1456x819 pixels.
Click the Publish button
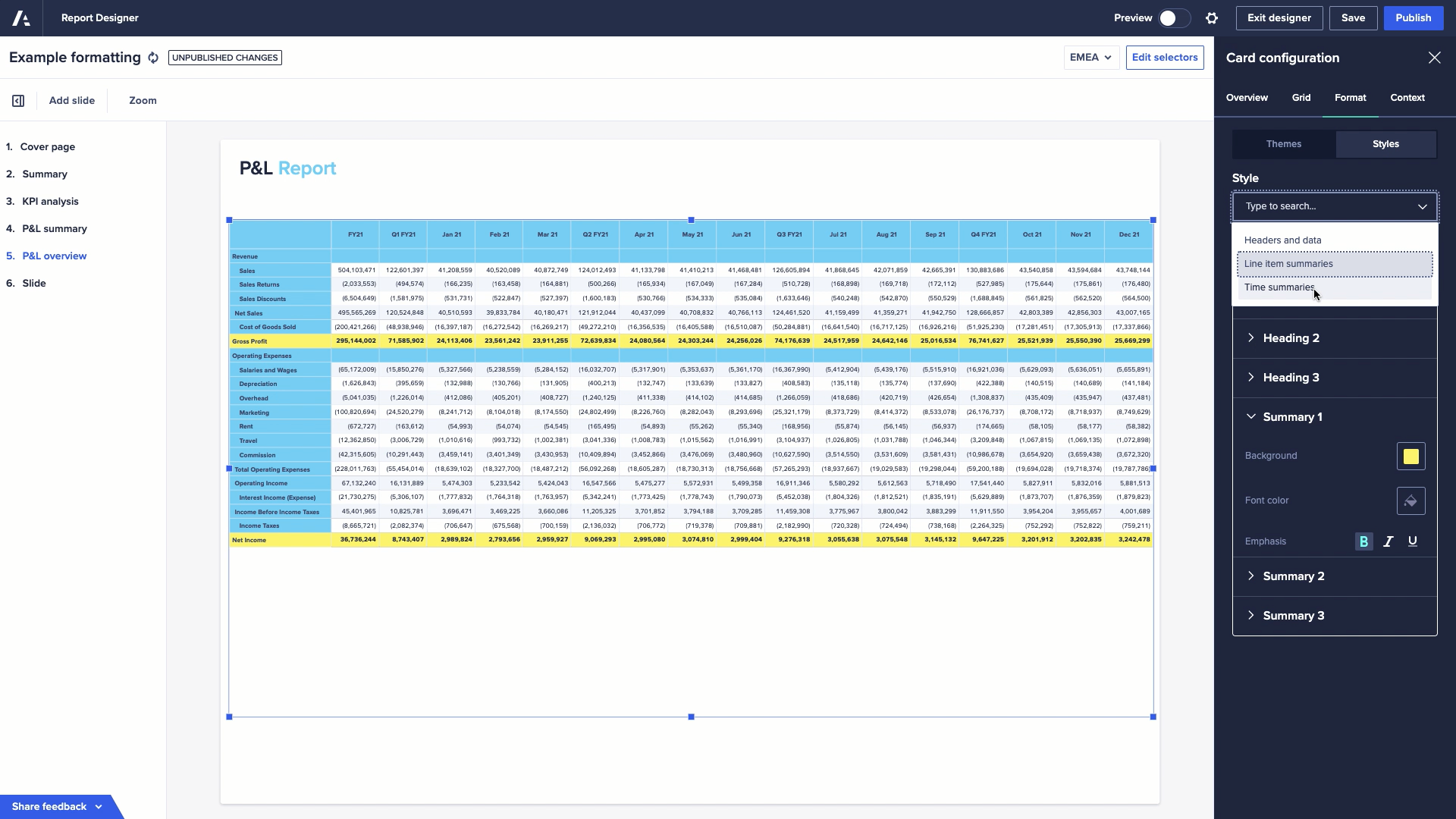[1413, 18]
